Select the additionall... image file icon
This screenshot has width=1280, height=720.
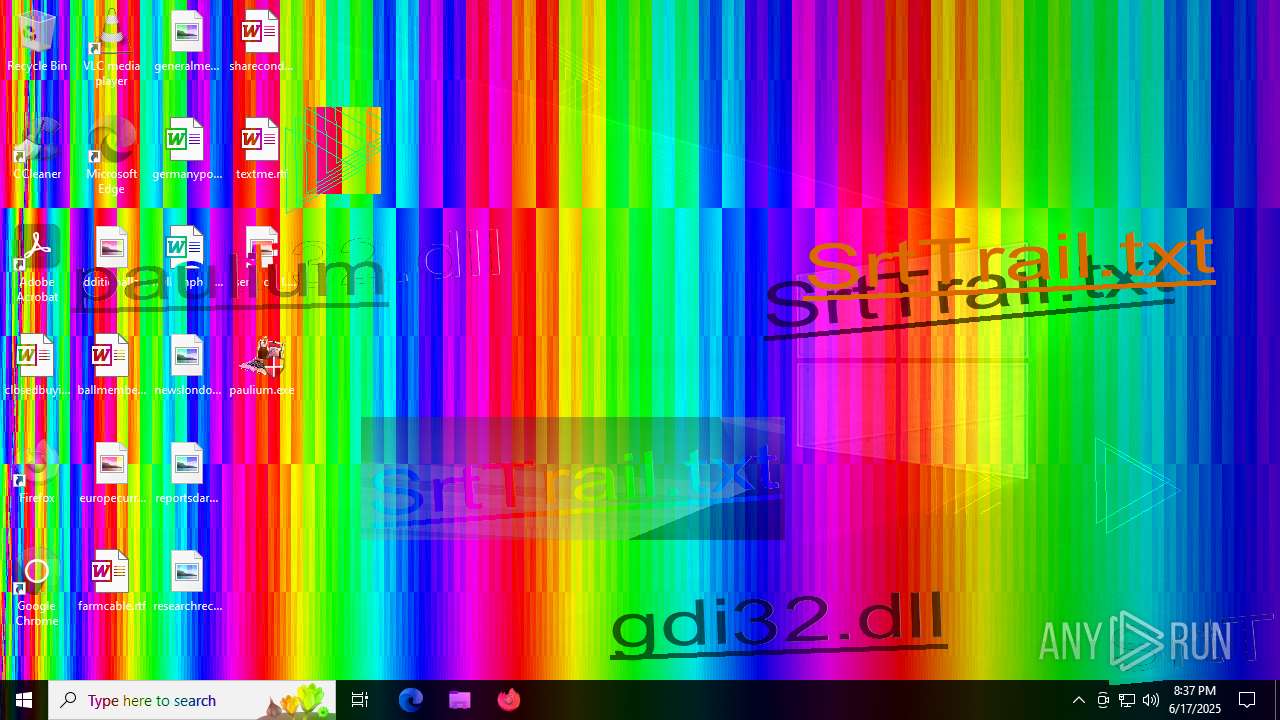coord(111,258)
